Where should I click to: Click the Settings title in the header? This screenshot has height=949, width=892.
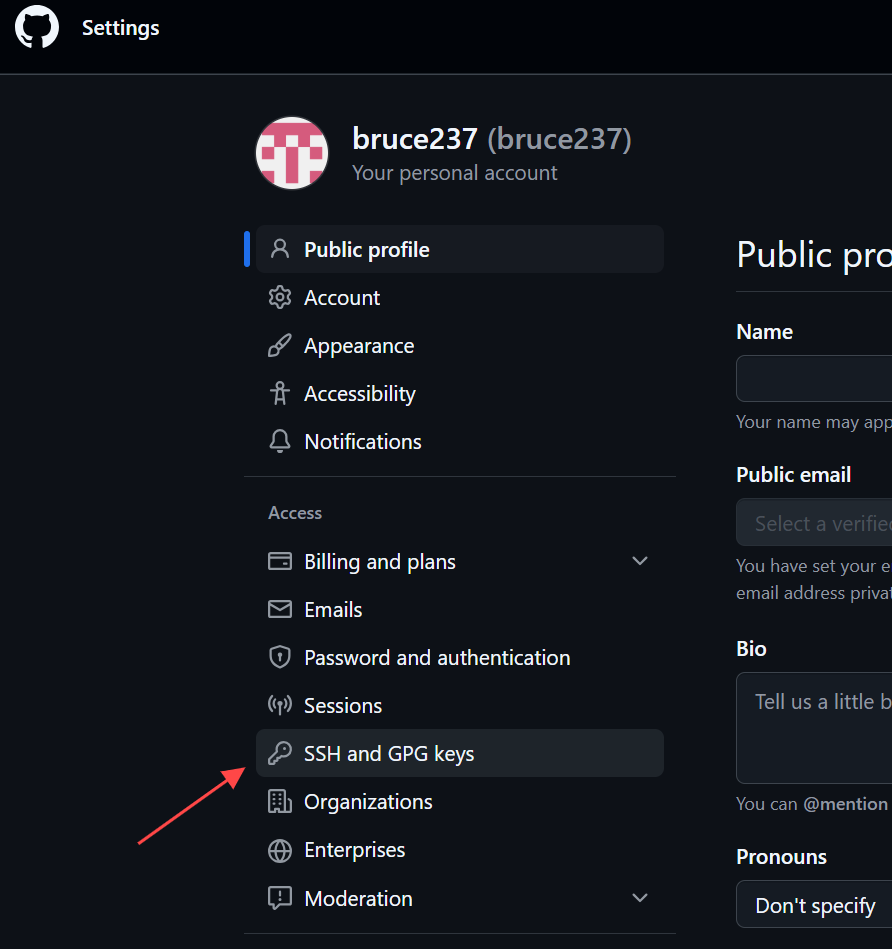120,28
